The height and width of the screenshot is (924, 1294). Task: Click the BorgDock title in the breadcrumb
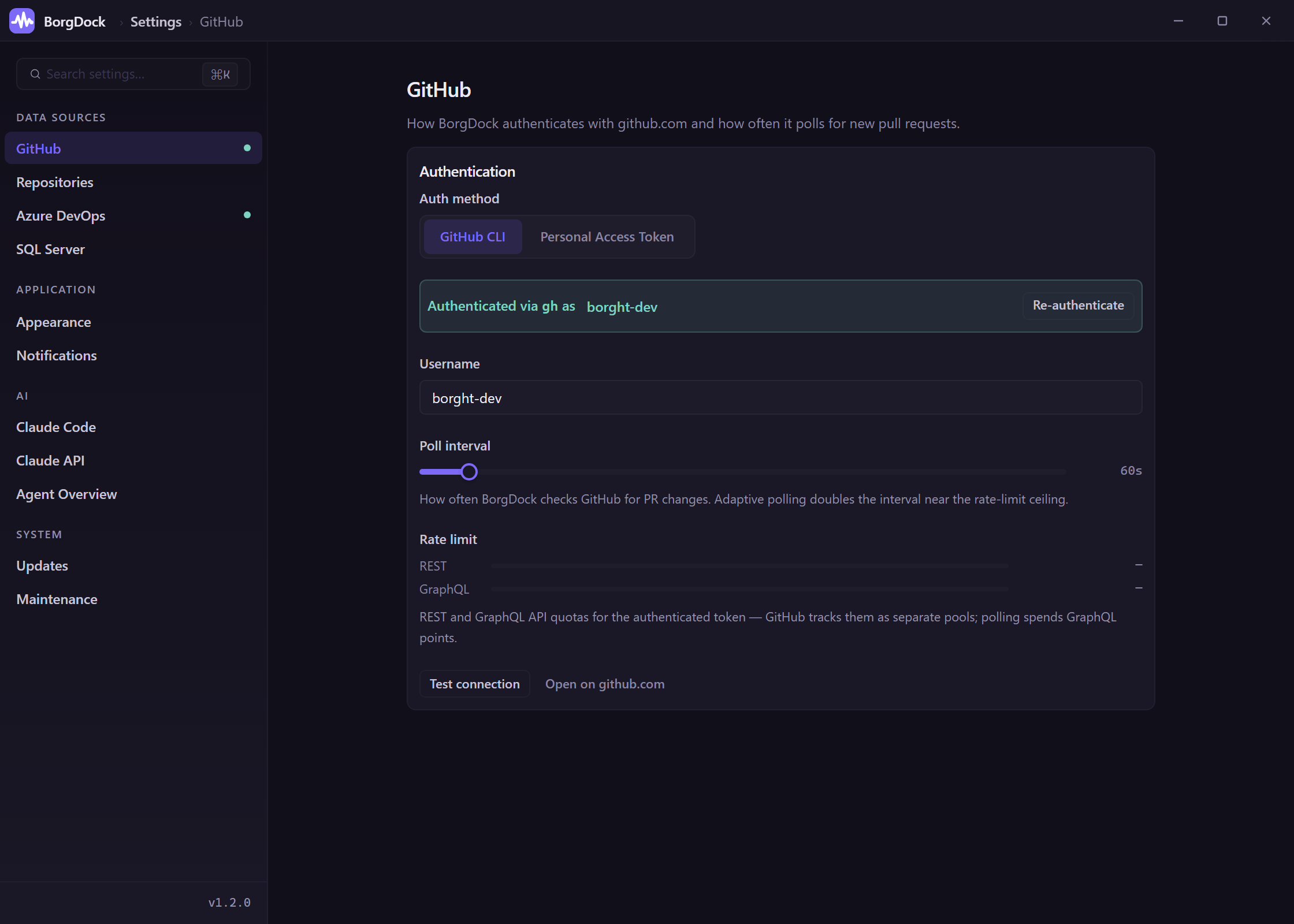click(x=75, y=22)
